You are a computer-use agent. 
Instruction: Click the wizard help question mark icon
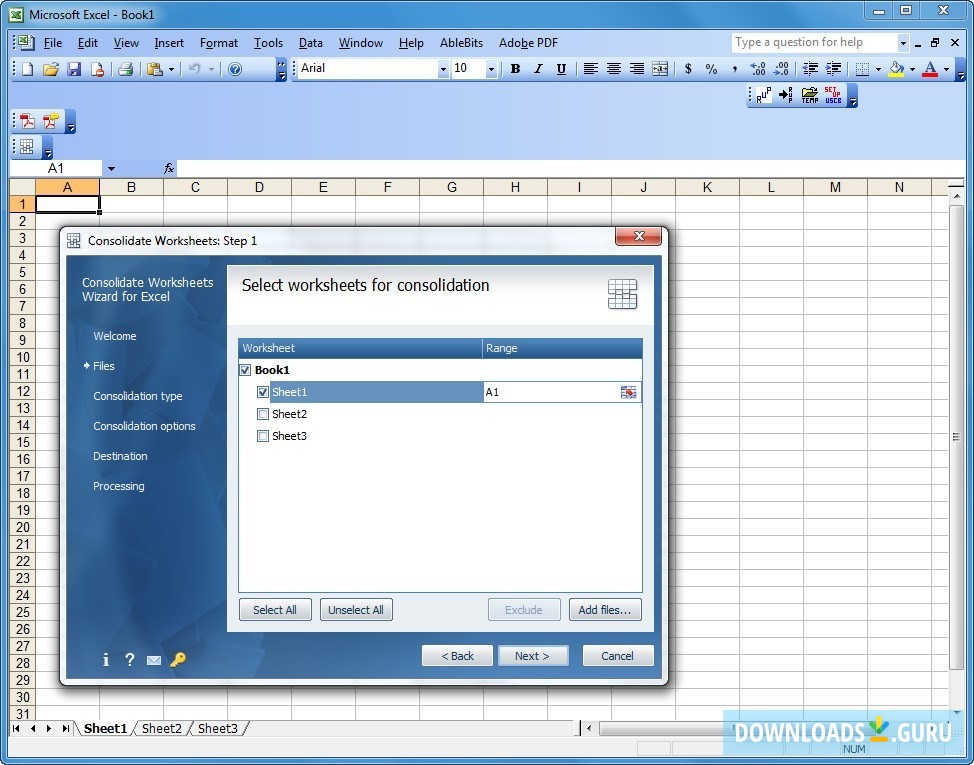129,659
